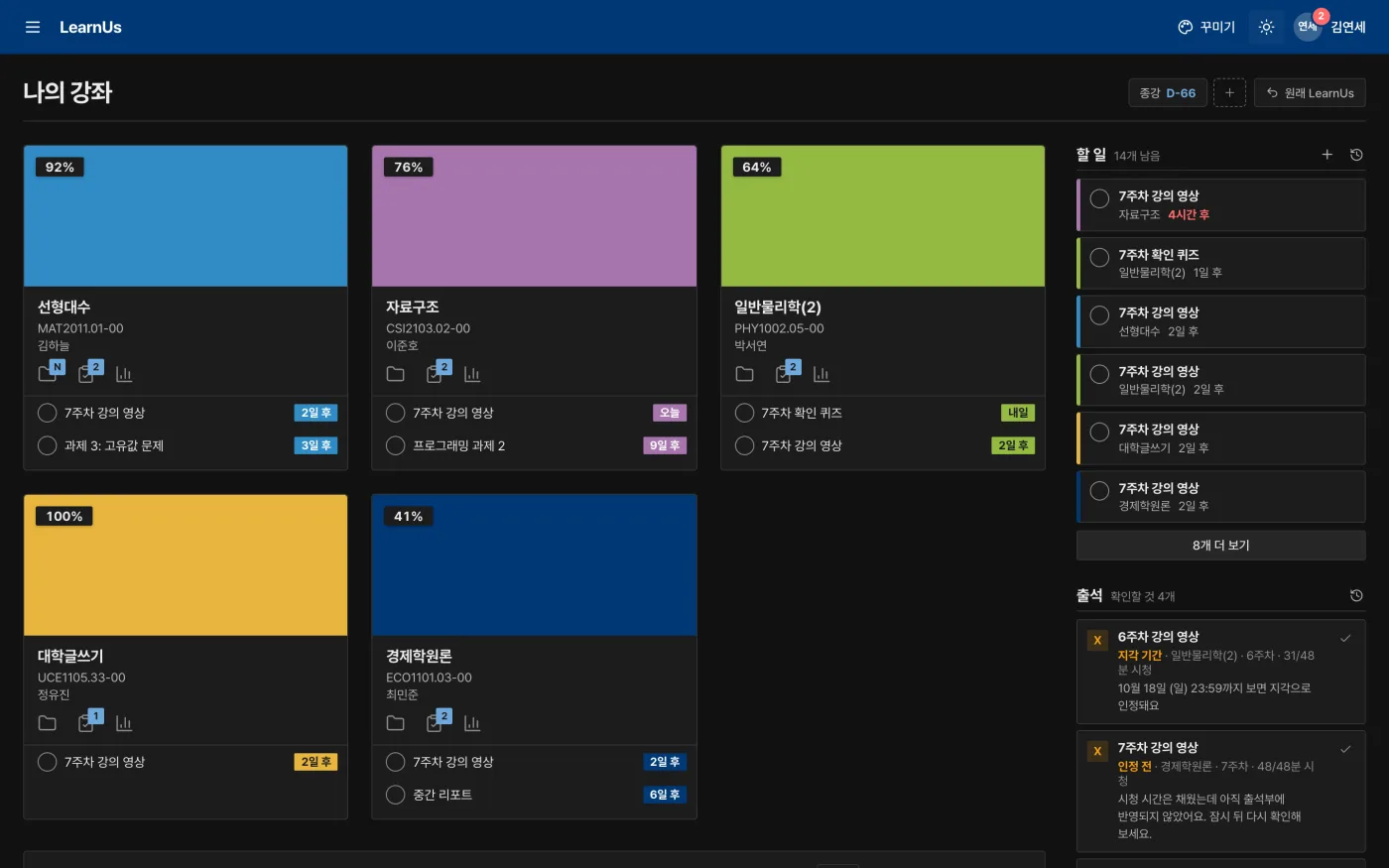Open the 선형대수 course title
Image resolution: width=1389 pixels, height=868 pixels.
[x=63, y=308]
